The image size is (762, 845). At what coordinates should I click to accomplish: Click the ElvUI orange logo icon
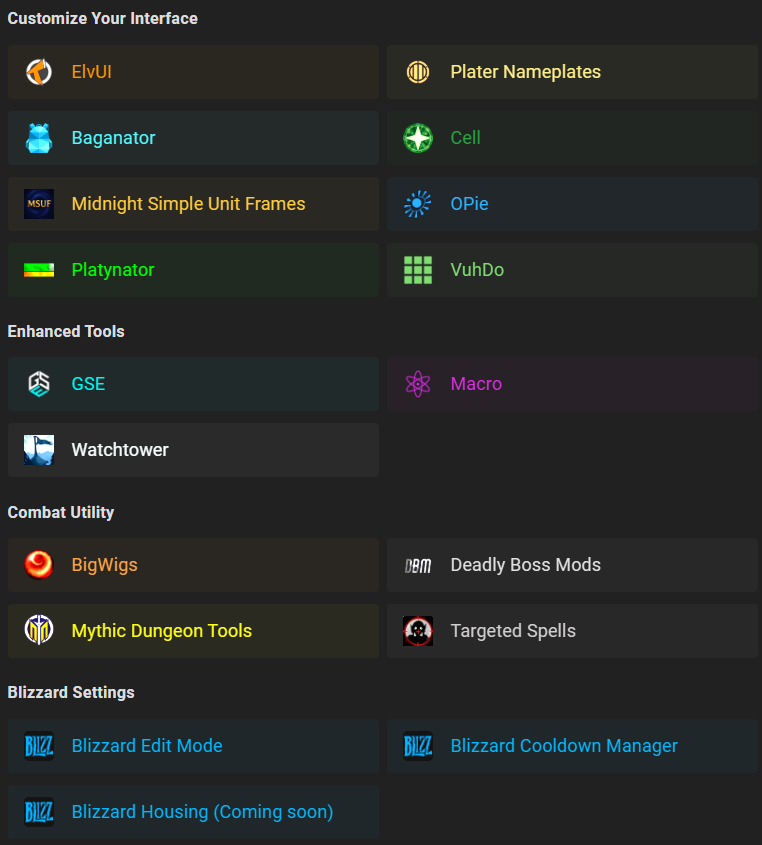coord(39,72)
